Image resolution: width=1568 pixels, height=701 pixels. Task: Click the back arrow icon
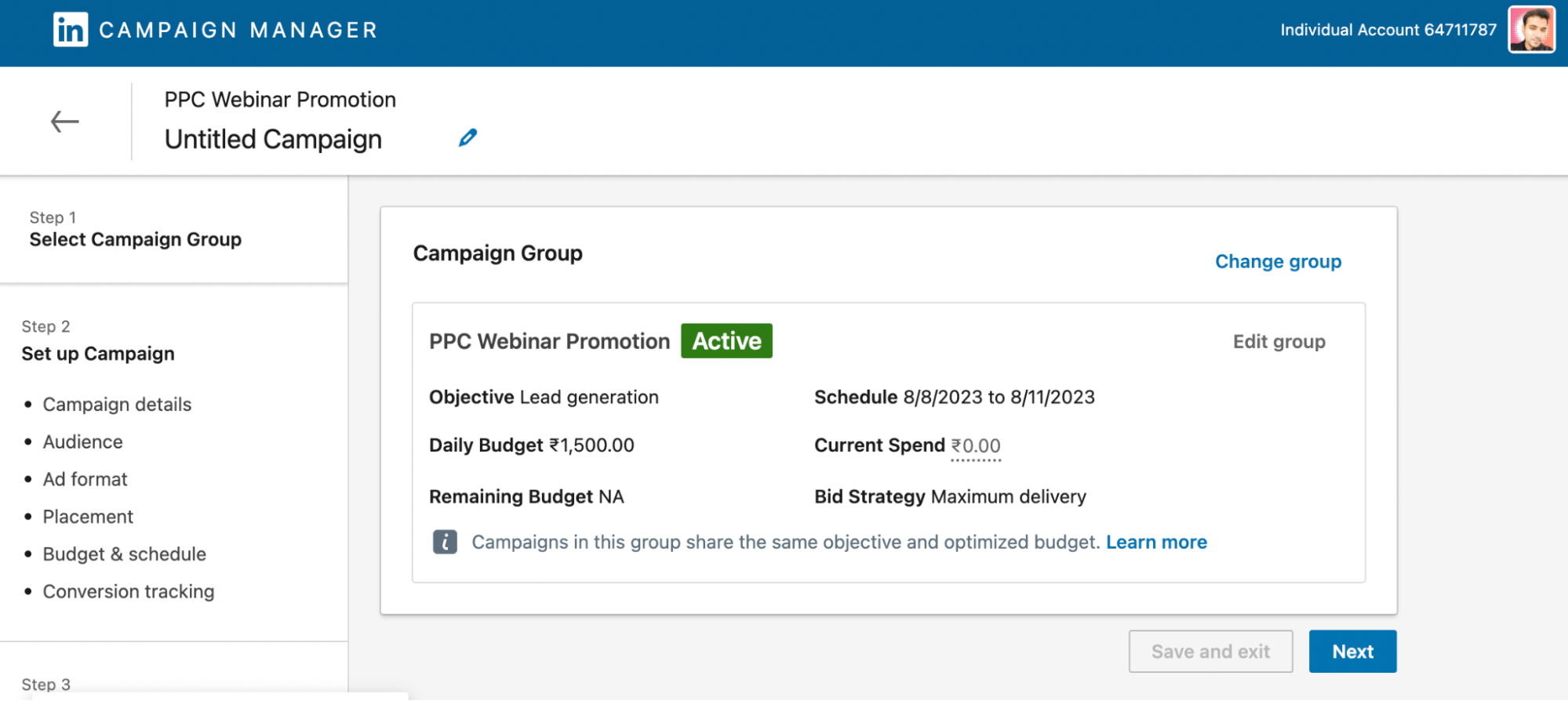65,122
